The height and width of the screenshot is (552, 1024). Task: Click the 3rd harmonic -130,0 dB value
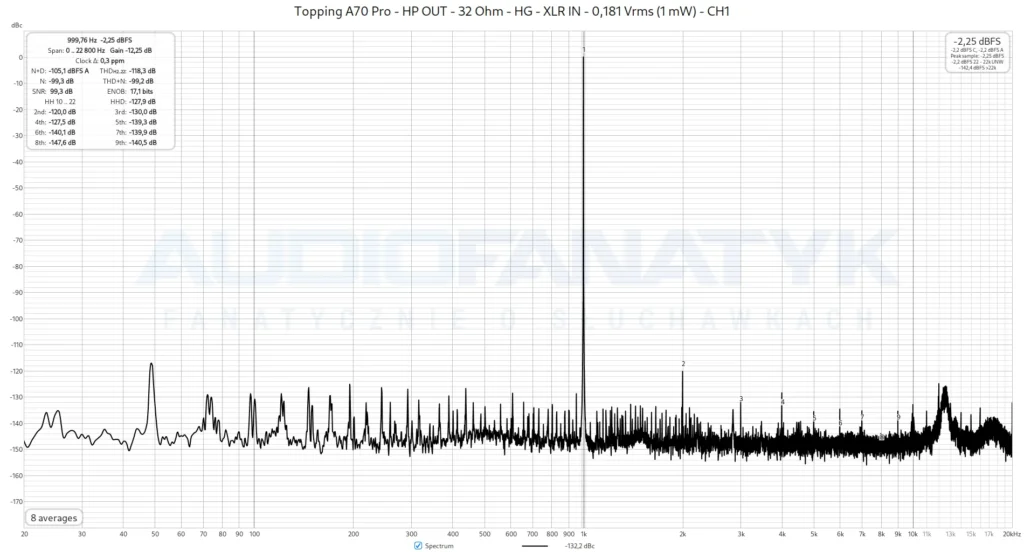pyautogui.click(x=143, y=112)
